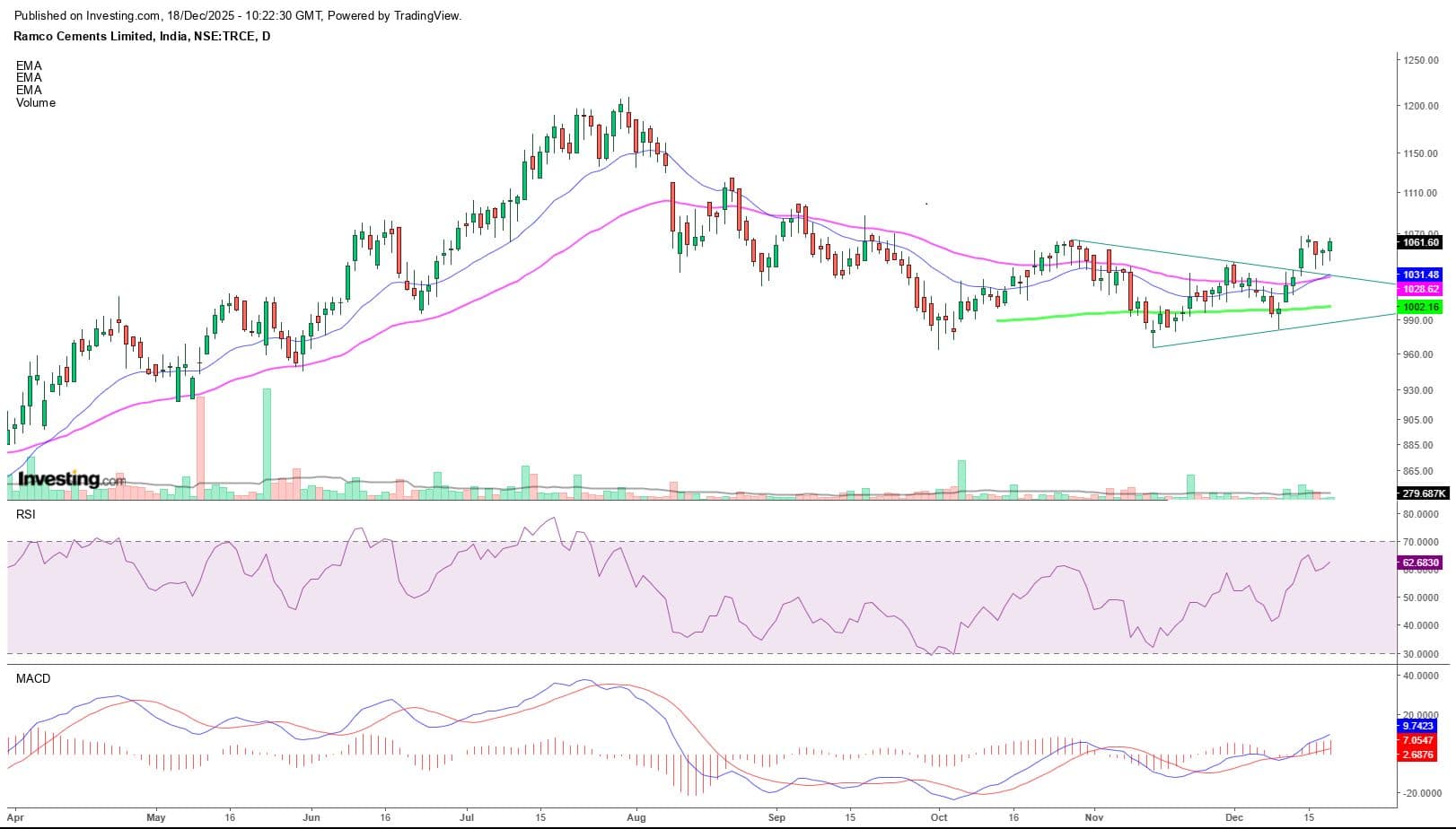Click the Dec label on the time axis
1456x829 pixels.
[x=1234, y=818]
